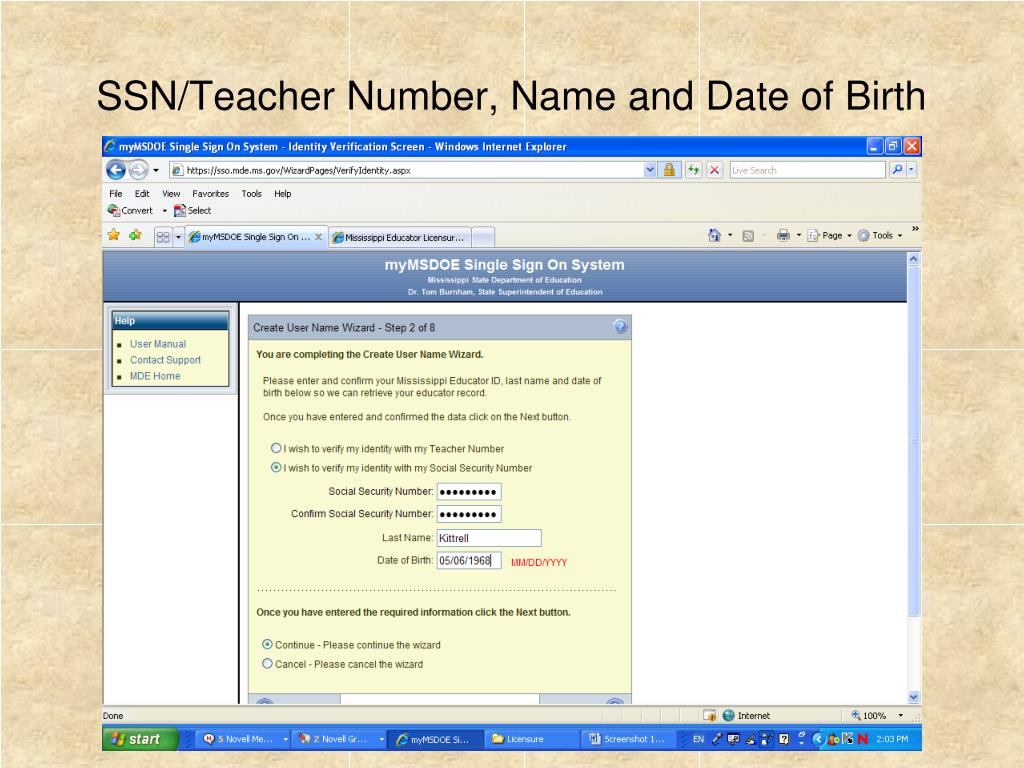The width and height of the screenshot is (1024, 768).
Task: Click the Refresh page icon
Action: [694, 170]
